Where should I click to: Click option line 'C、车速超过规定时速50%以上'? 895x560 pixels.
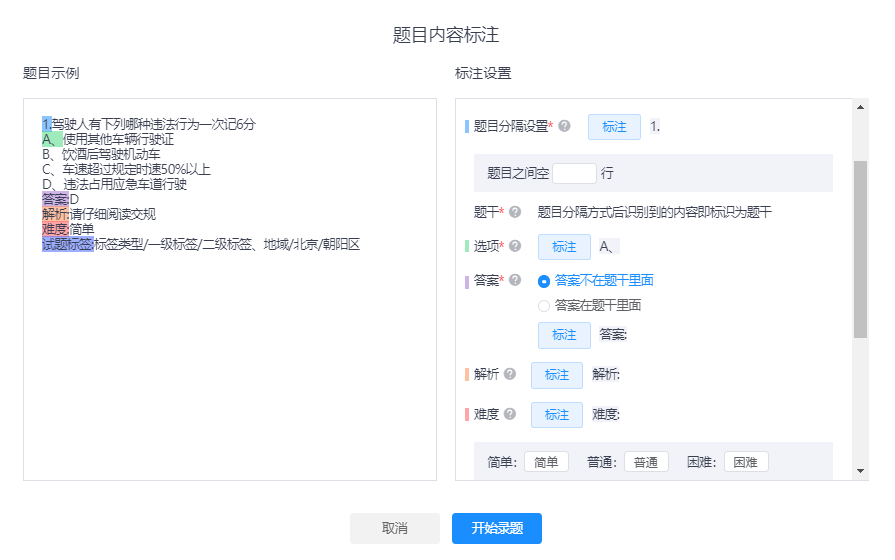click(126, 170)
